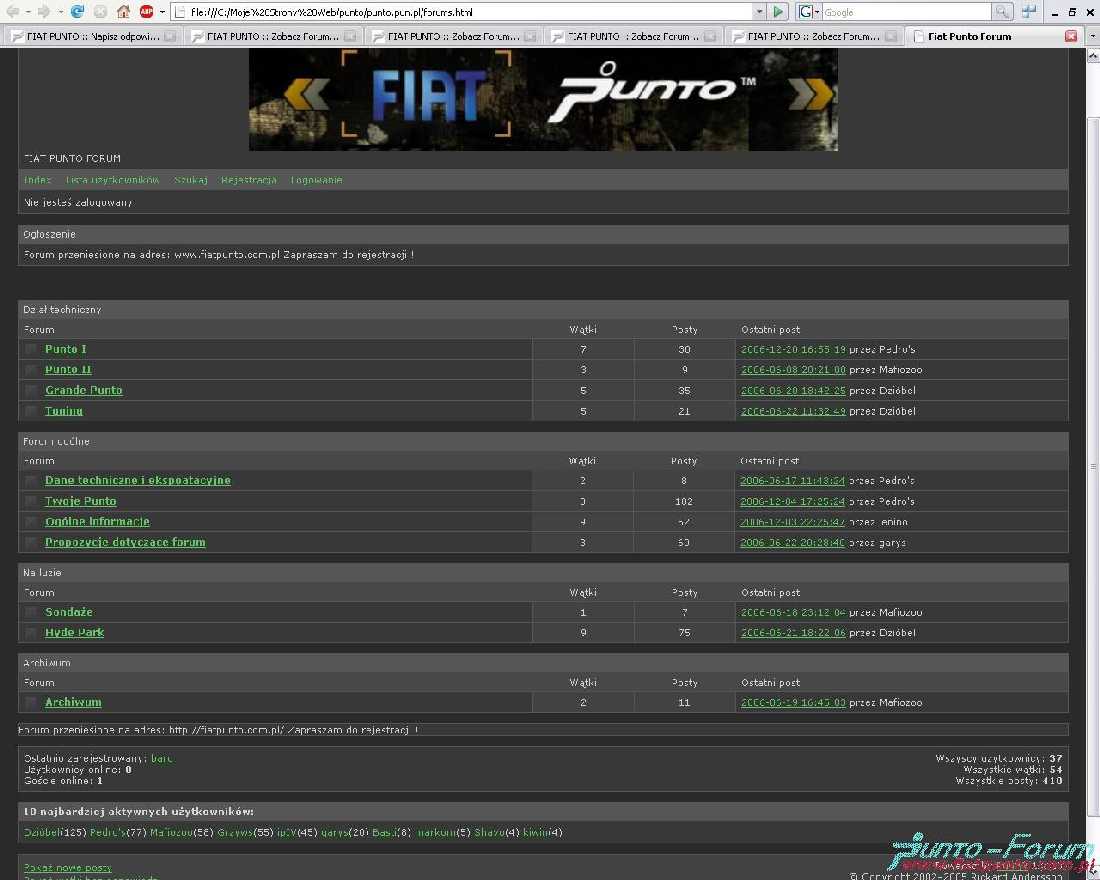This screenshot has width=1100, height=880.
Task: Click the Stop loading icon
Action: pos(100,12)
